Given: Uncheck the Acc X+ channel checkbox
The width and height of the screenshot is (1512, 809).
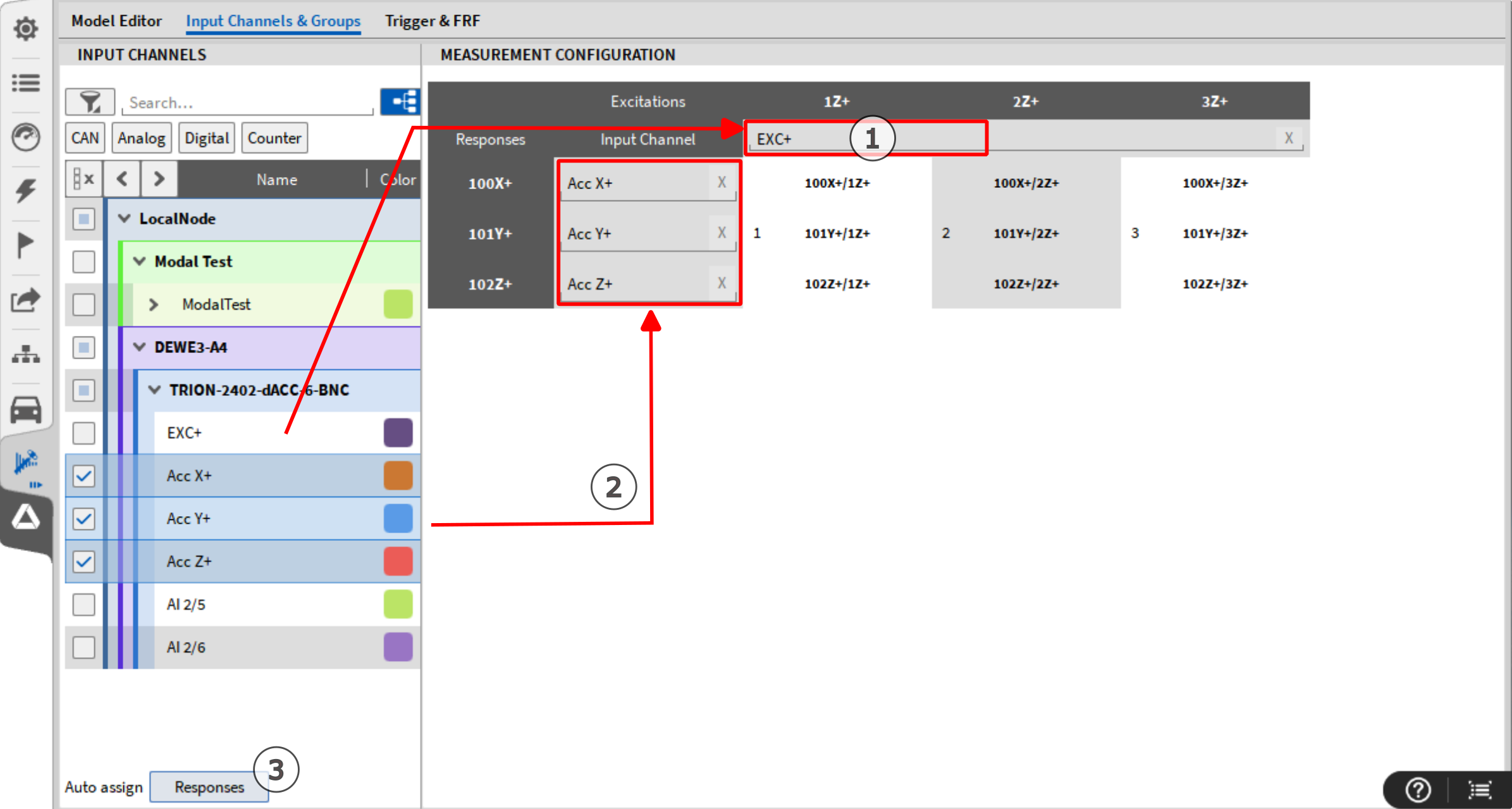Looking at the screenshot, I should pyautogui.click(x=83, y=476).
